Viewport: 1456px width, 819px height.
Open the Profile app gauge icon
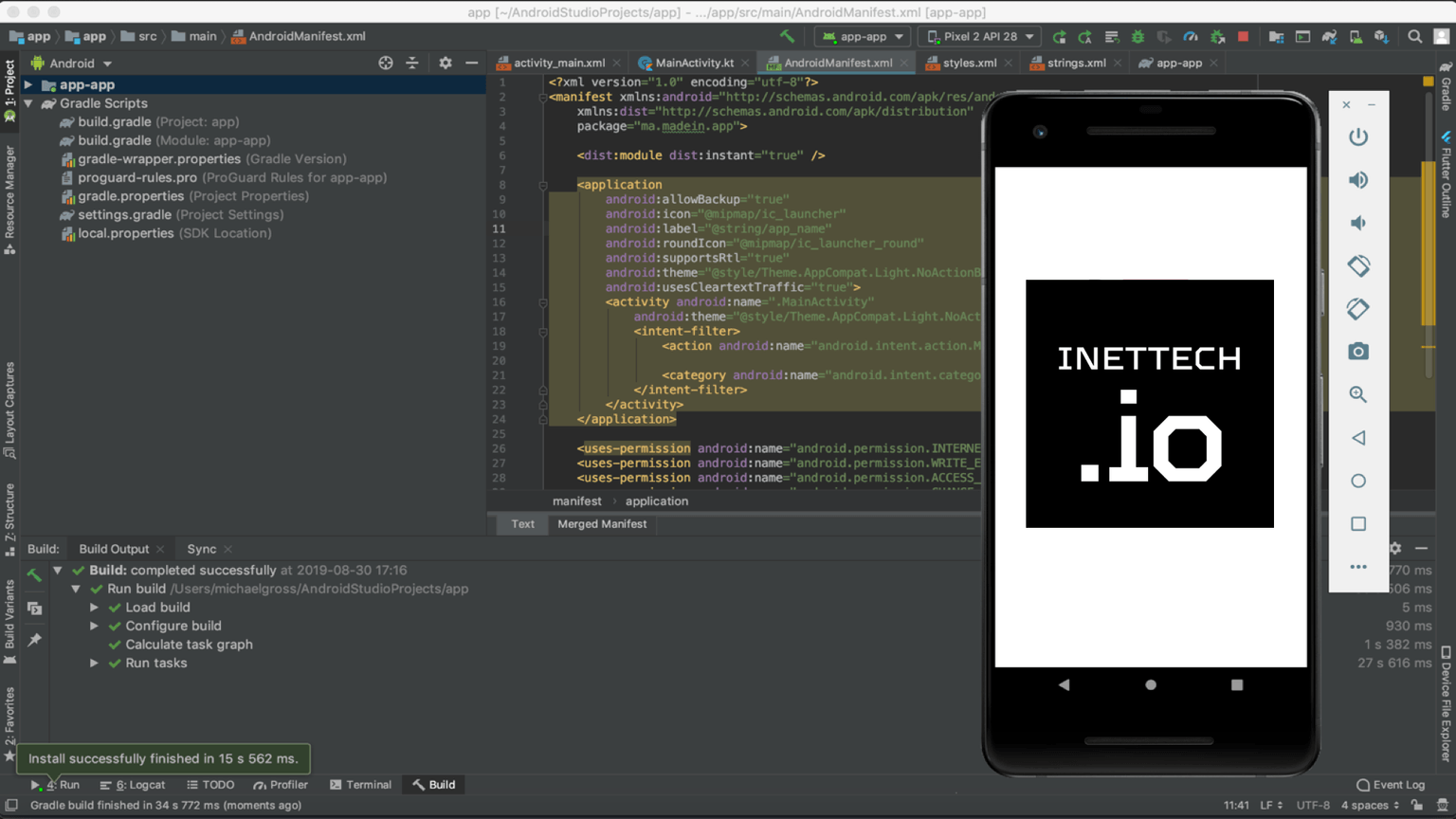(1191, 37)
